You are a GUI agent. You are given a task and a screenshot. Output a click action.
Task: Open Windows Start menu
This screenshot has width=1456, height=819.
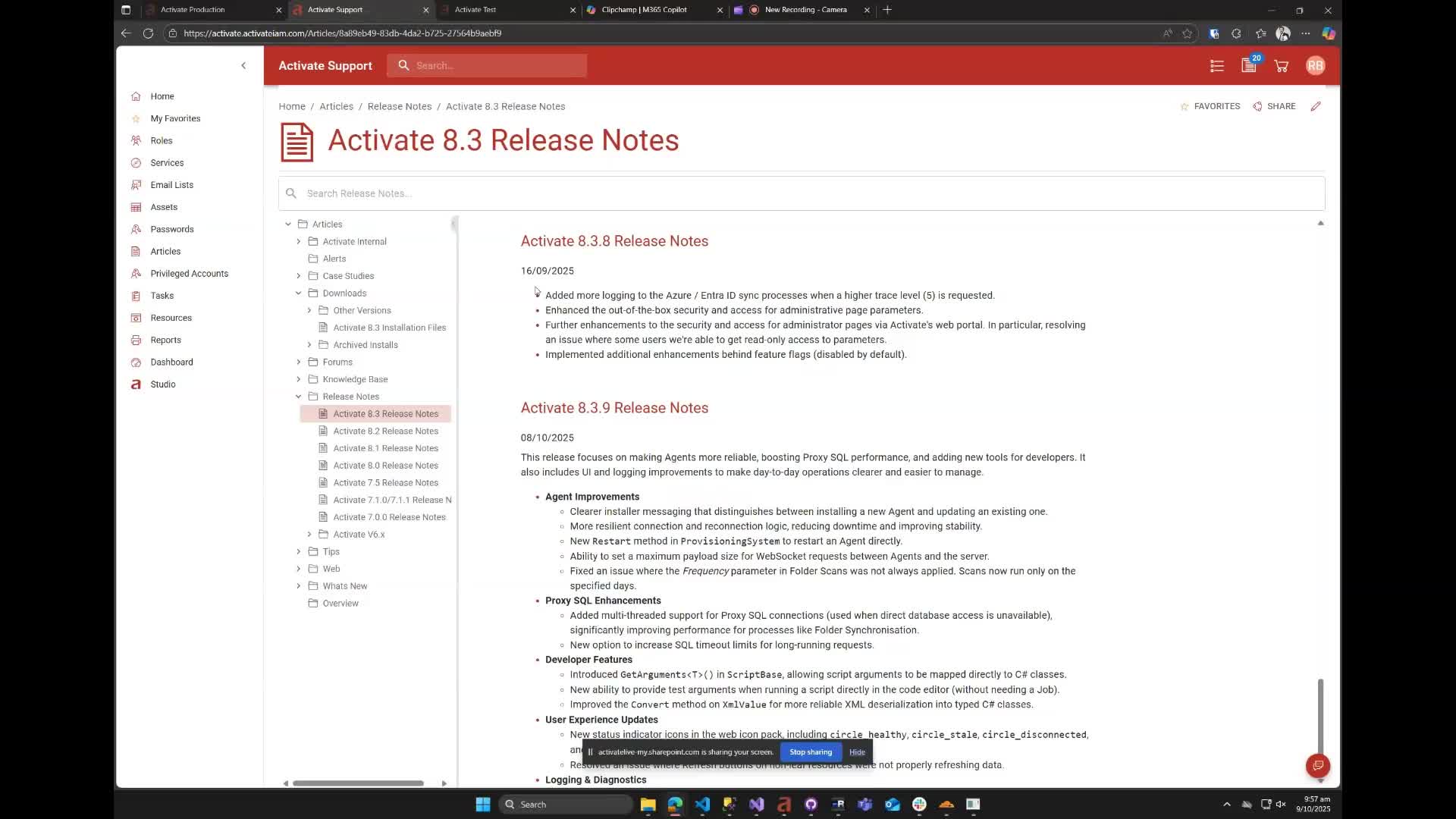(483, 805)
